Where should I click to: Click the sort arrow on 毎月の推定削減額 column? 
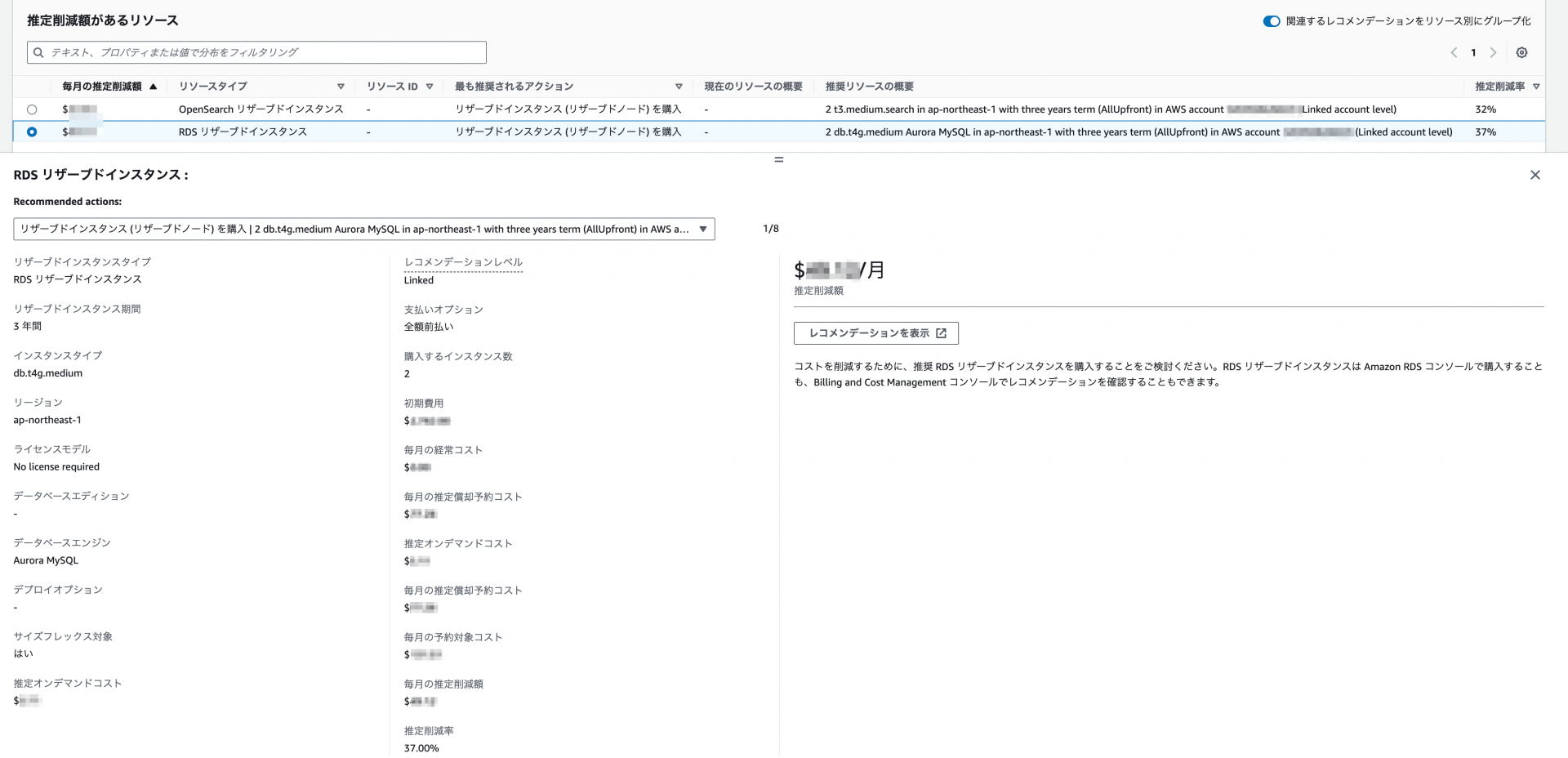[x=154, y=86]
